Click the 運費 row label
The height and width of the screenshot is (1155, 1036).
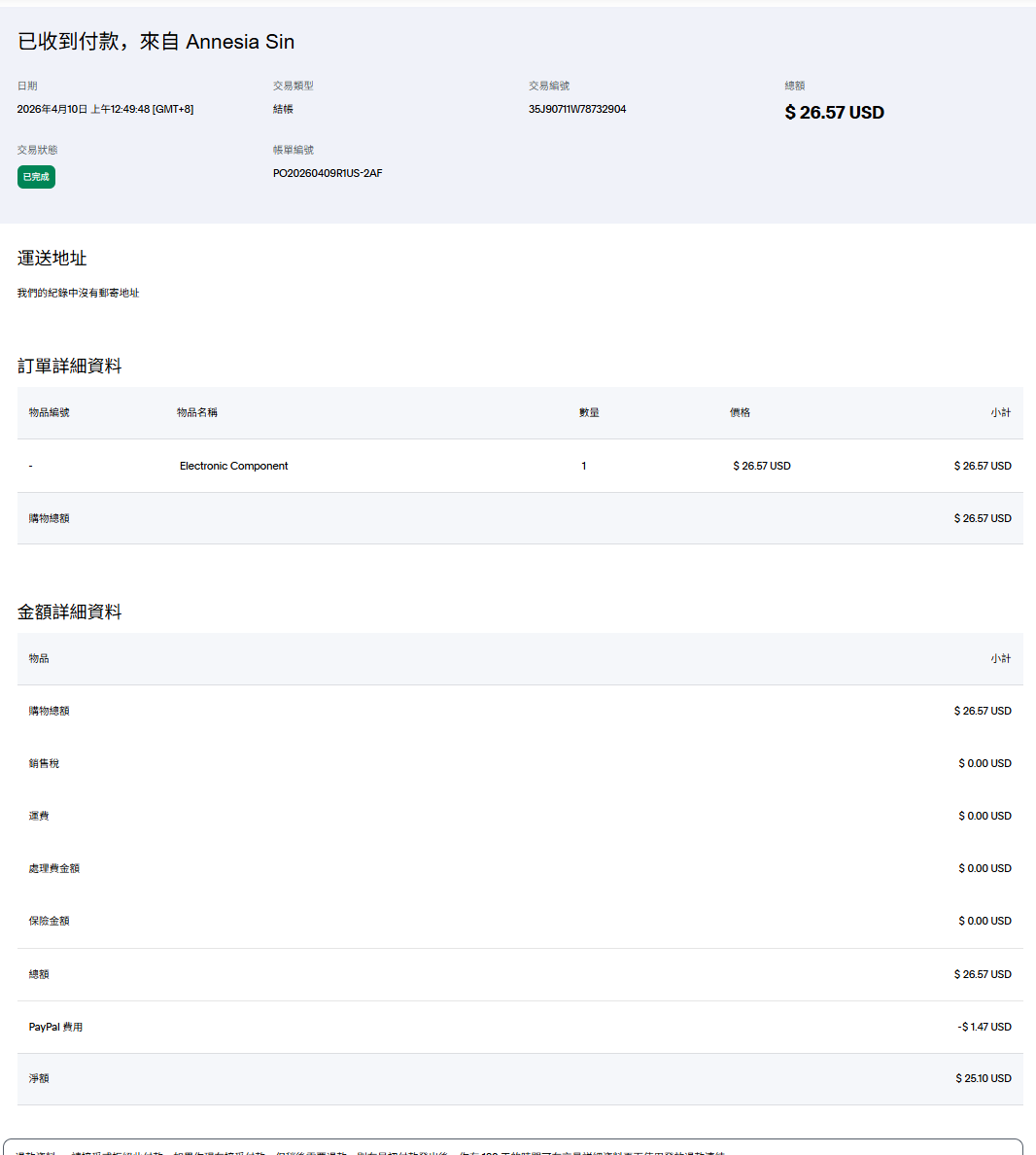point(39,816)
